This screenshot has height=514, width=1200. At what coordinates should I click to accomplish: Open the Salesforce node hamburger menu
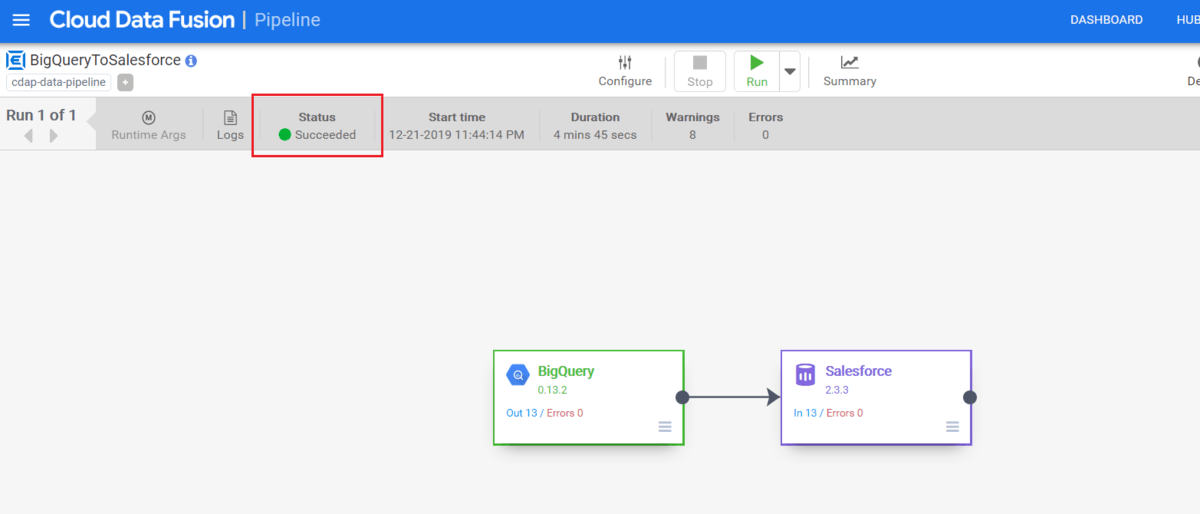tap(952, 427)
